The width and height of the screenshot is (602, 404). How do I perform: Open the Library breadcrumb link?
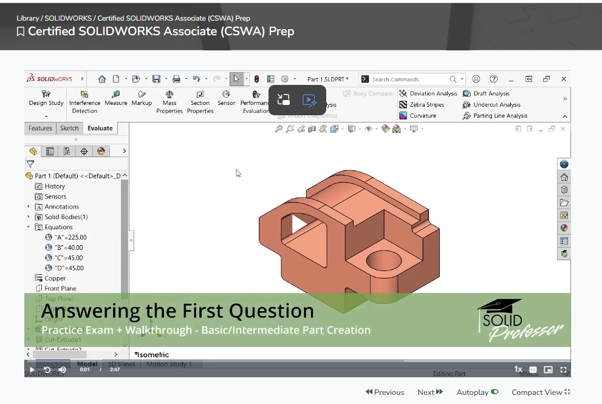[x=27, y=18]
